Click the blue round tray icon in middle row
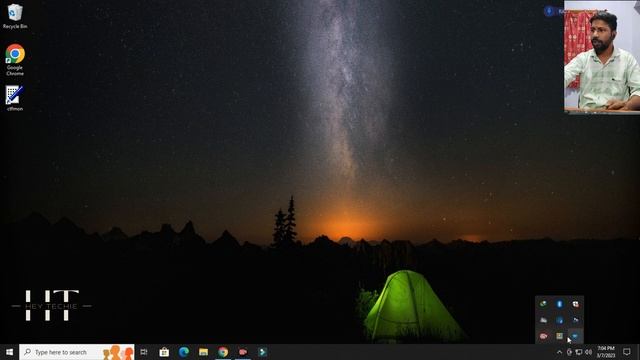The width and height of the screenshot is (640, 360). 560,320
